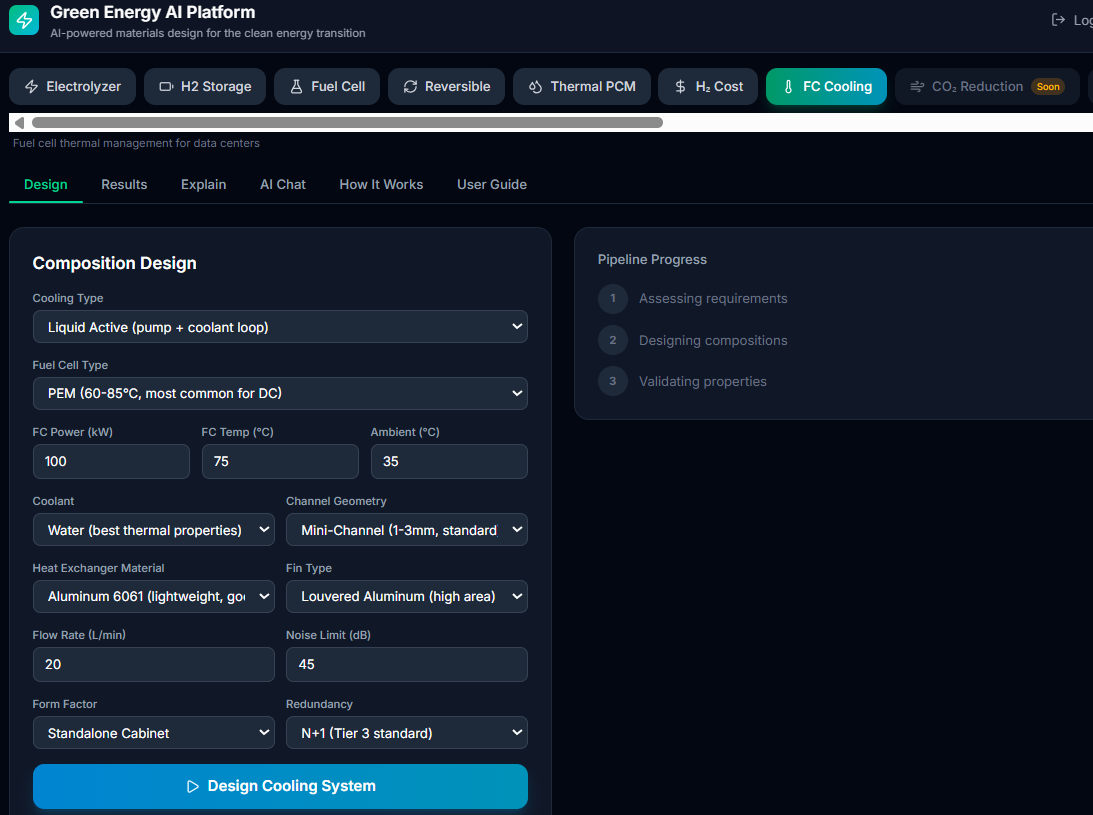
Task: Click the FC Power (kW) input field
Action: coord(111,462)
